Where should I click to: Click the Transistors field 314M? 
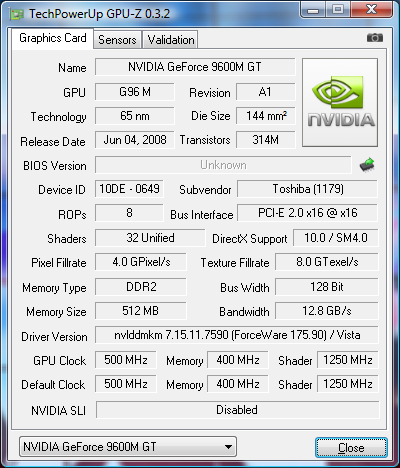266,140
